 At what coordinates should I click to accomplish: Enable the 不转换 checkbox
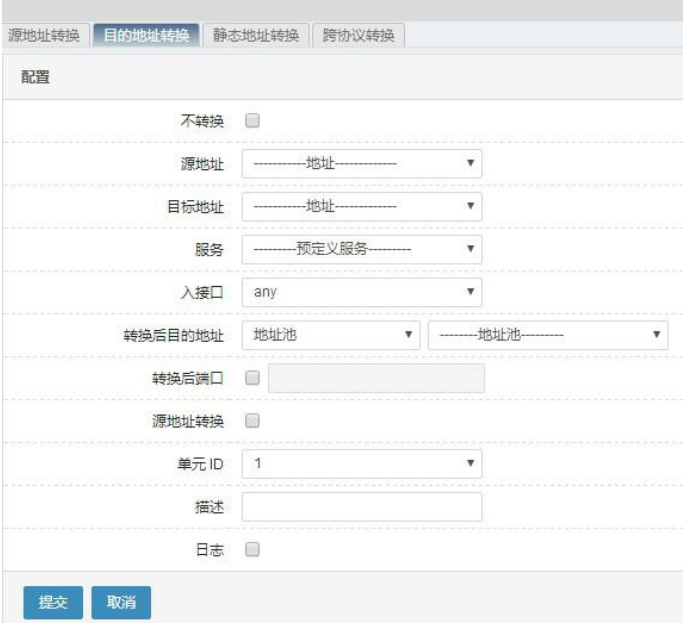(252, 120)
